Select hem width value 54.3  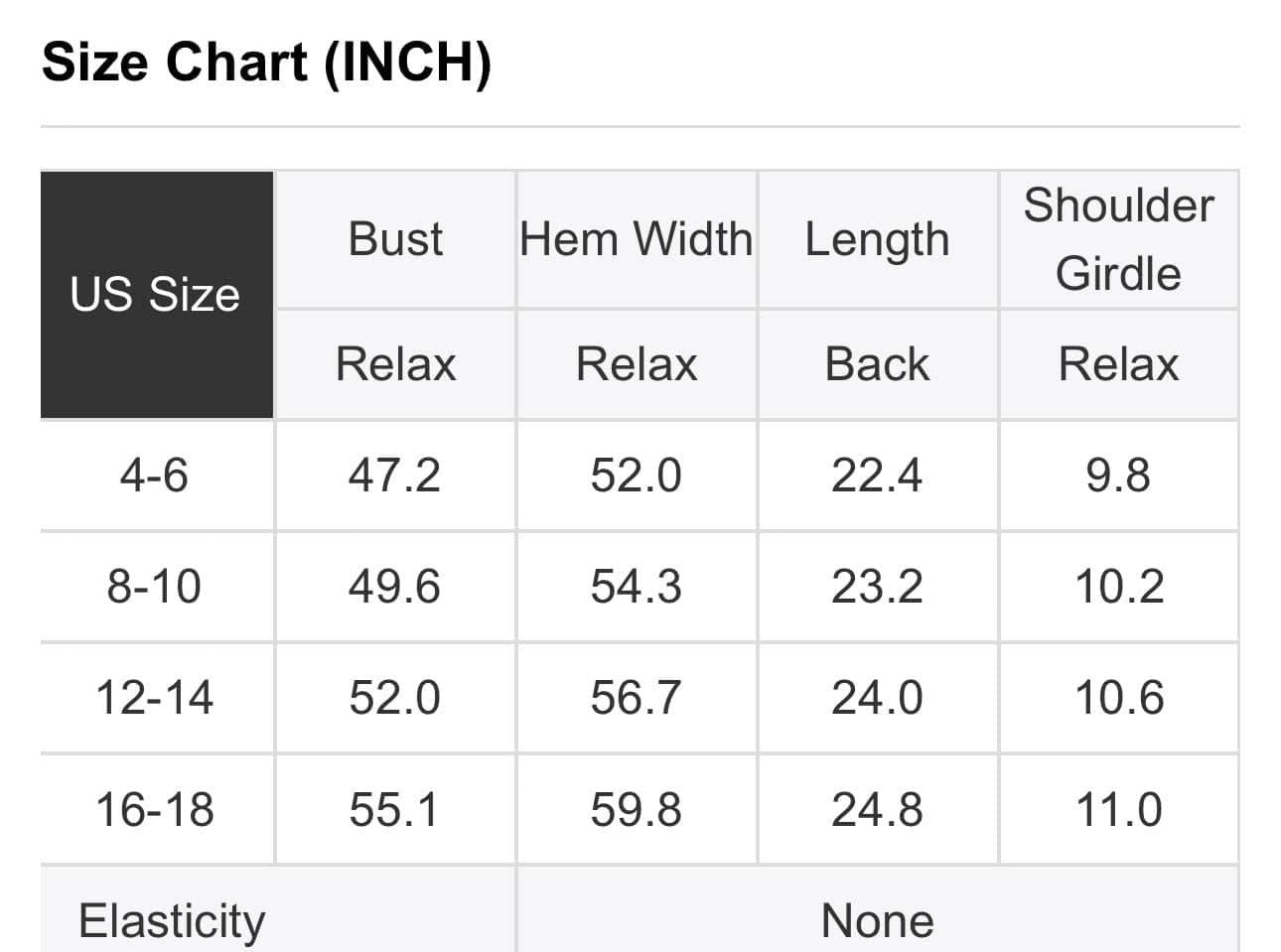coord(636,586)
